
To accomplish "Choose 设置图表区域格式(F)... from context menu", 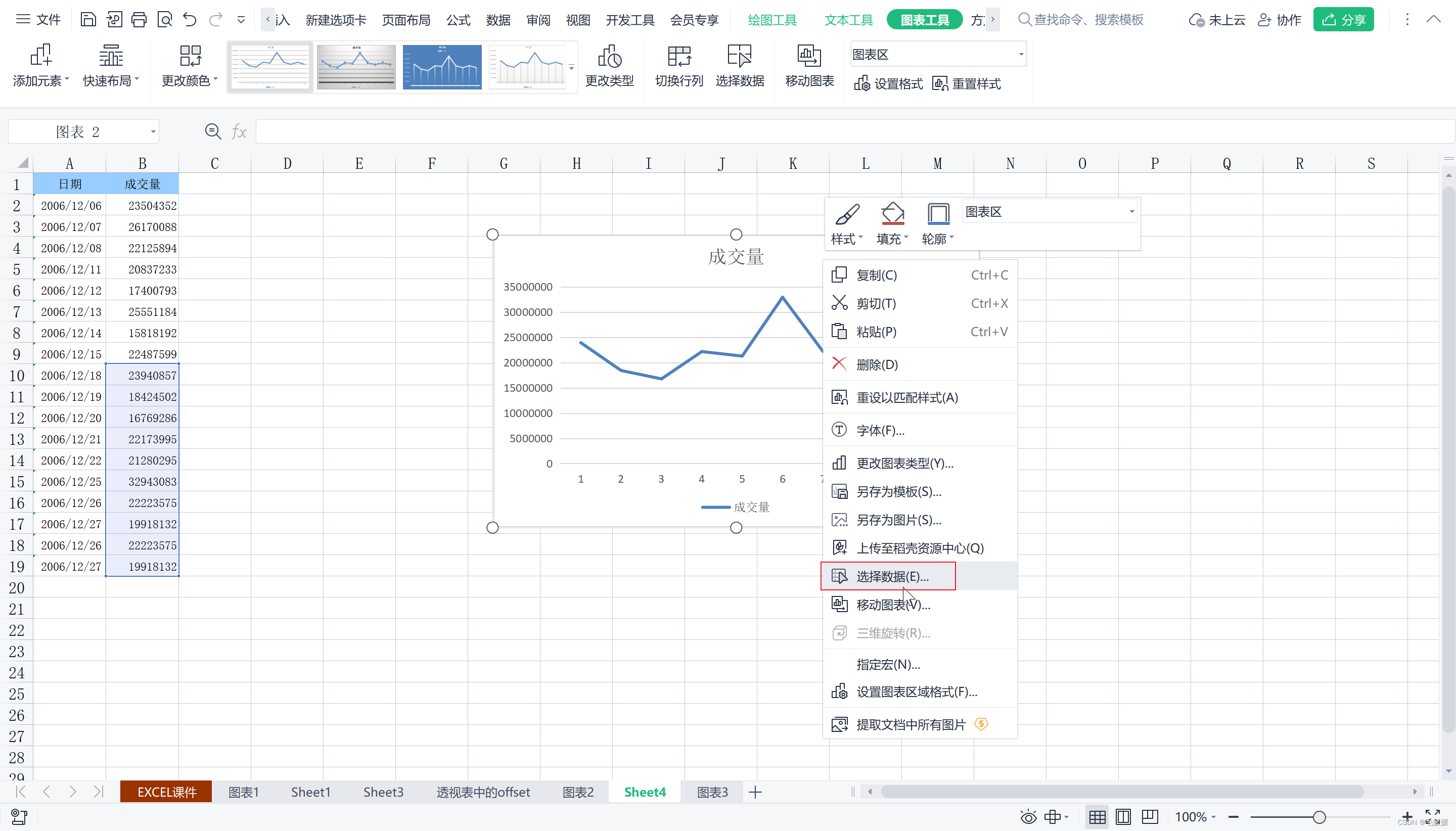I will [920, 691].
